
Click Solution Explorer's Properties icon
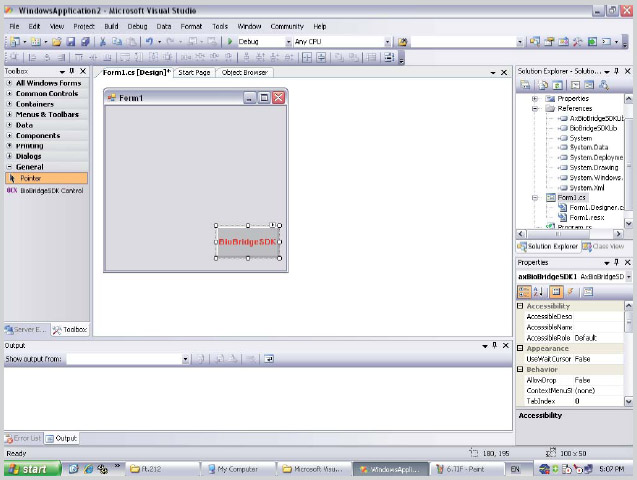click(x=525, y=85)
